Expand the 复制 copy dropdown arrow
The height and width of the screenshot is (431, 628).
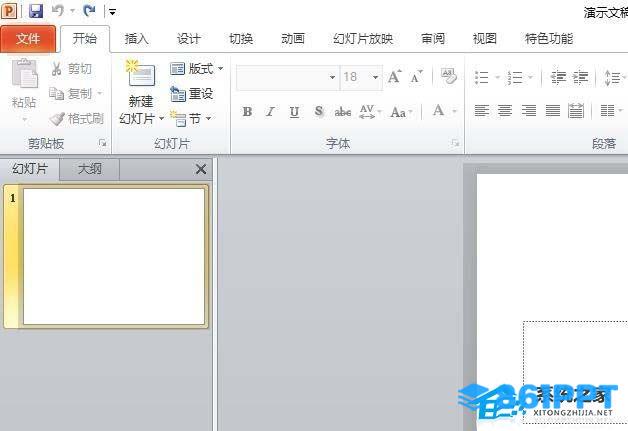[100, 93]
